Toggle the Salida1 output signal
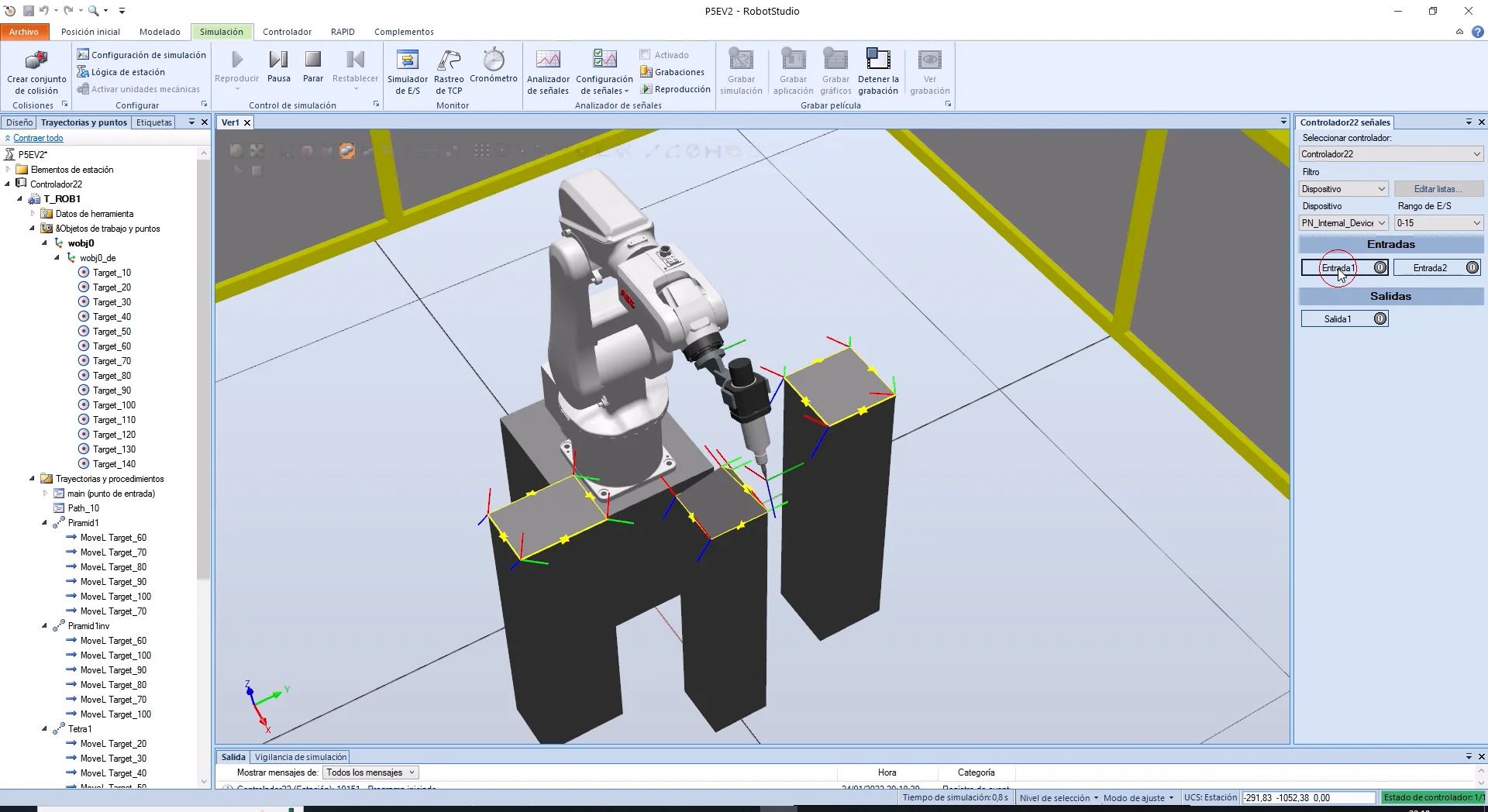The image size is (1488, 812). tap(1344, 318)
